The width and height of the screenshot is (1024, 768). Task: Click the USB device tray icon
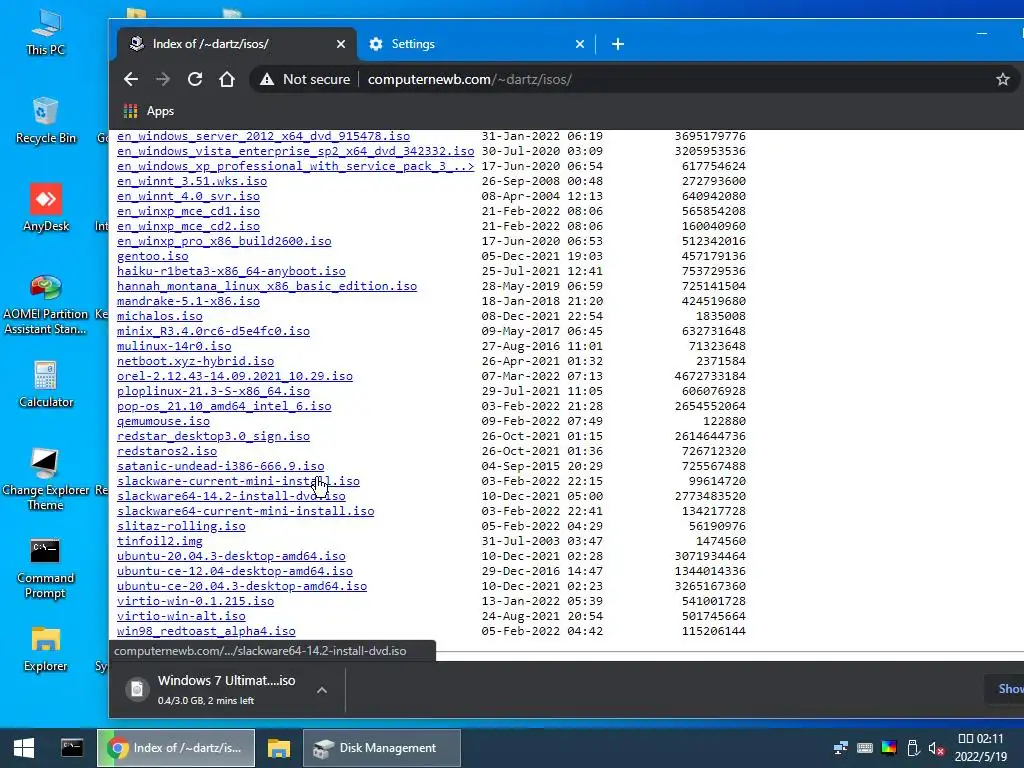click(x=913, y=748)
